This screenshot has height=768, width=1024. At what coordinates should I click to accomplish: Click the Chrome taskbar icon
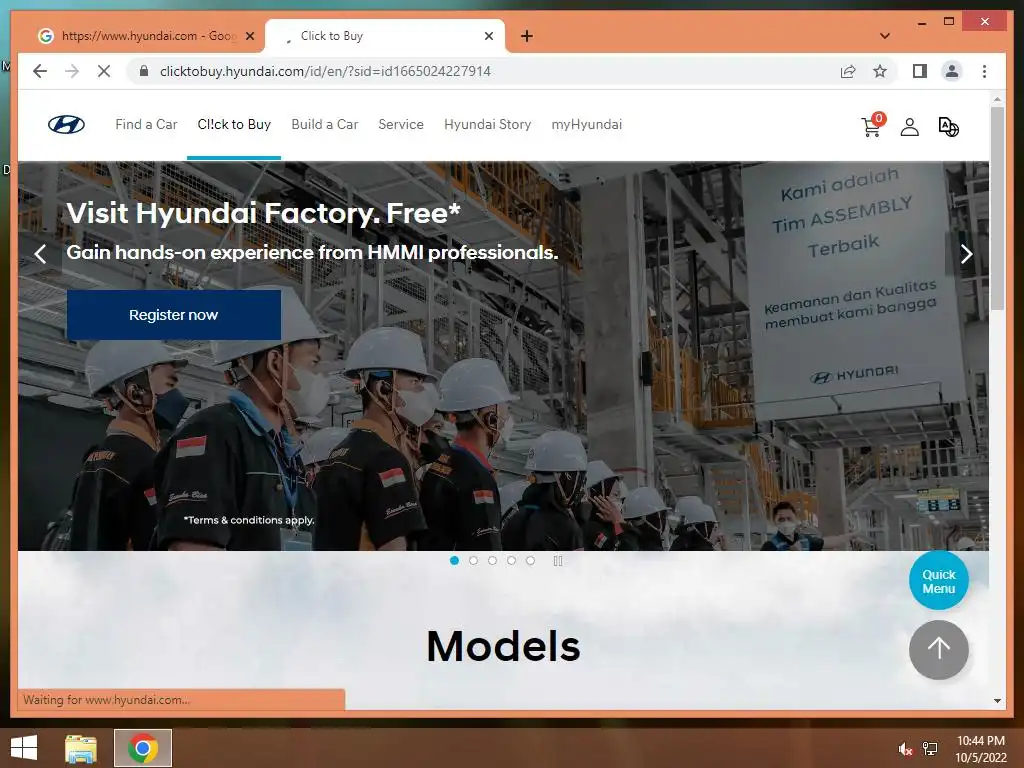click(x=143, y=748)
